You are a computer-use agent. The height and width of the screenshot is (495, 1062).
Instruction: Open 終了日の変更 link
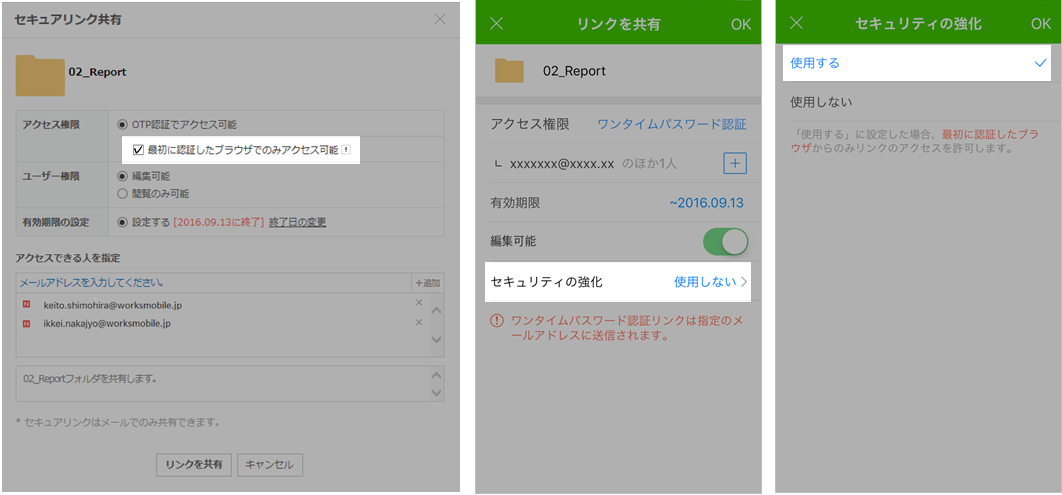297,222
